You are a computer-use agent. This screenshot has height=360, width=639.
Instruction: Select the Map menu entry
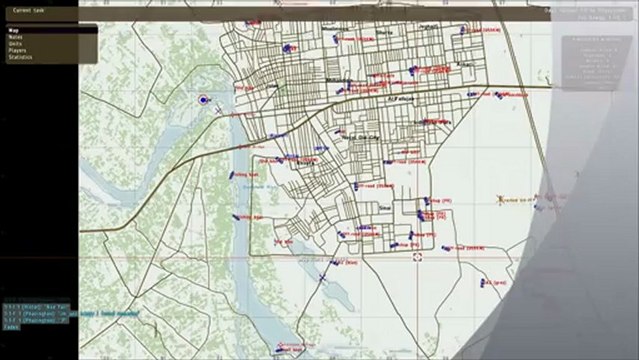point(52,30)
